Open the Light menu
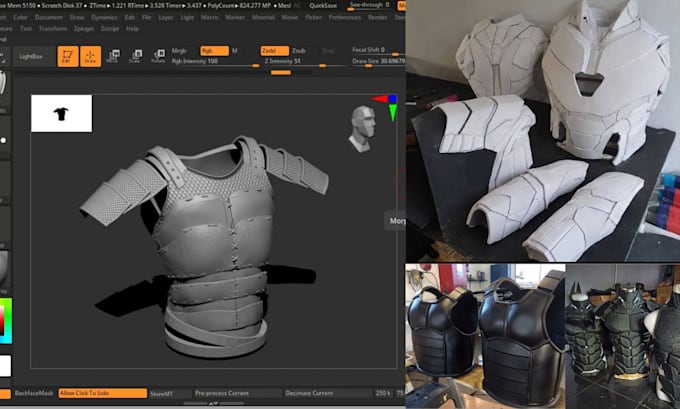Viewport: 680px width, 409px height. point(187,17)
